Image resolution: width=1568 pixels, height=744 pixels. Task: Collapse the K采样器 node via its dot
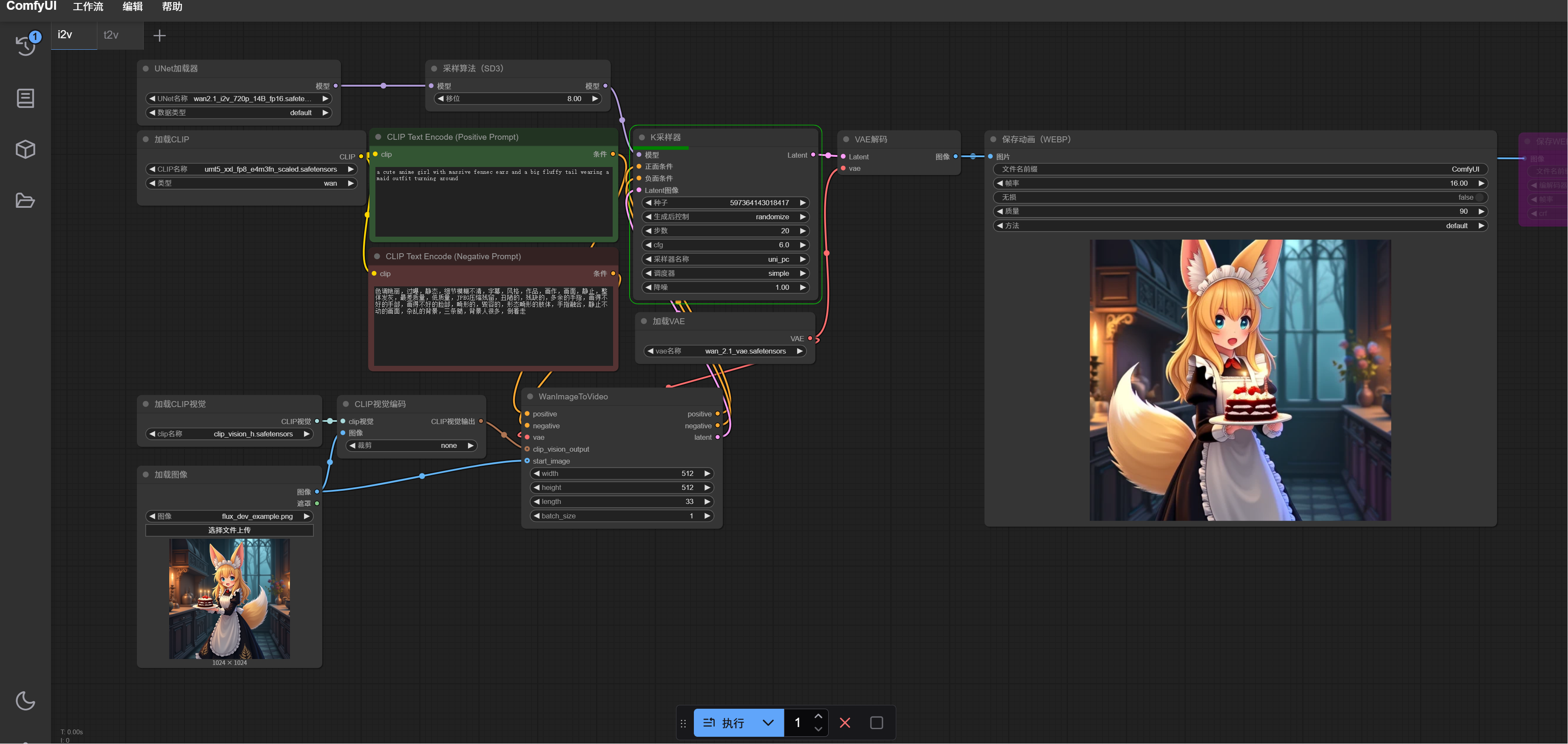642,138
